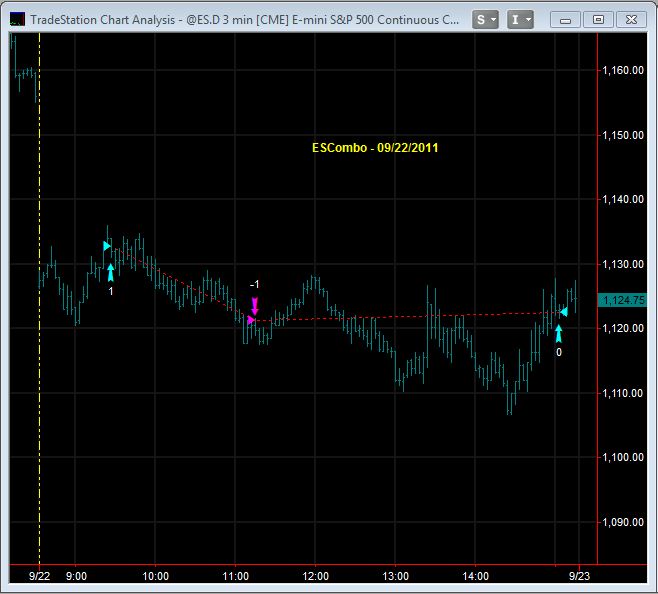Click the red dashed trade line after 12:00
Screen dimensions: 658x594
(x=400, y=317)
